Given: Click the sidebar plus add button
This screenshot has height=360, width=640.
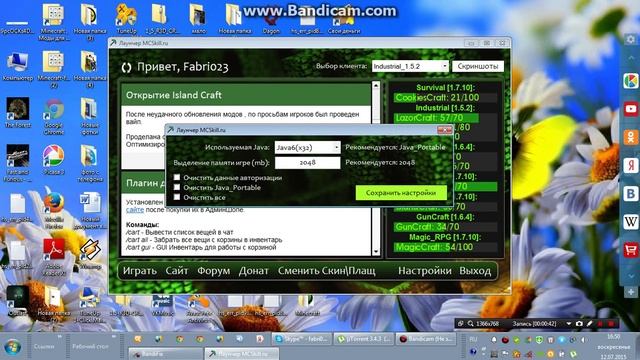Looking at the screenshot, I should coord(631,292).
